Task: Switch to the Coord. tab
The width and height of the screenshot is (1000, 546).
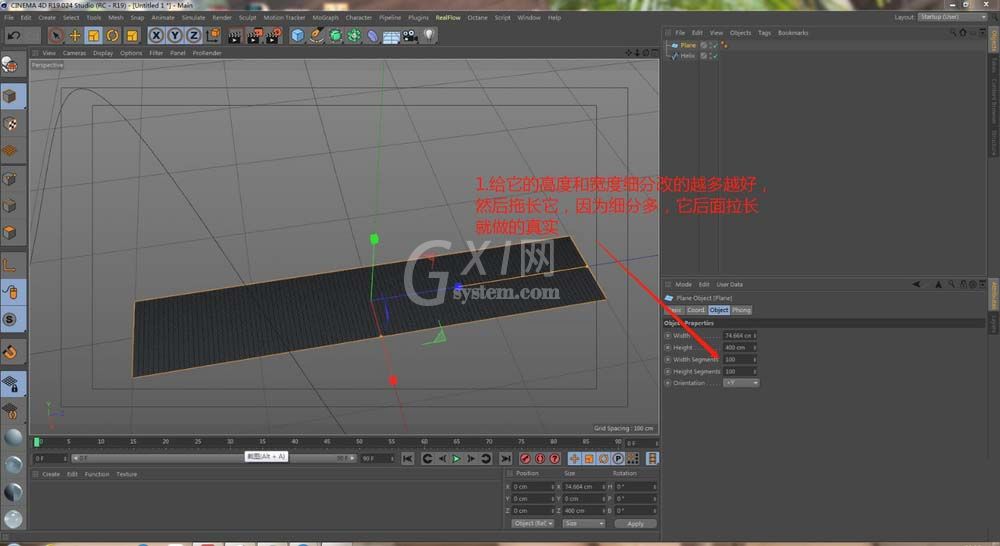Action: point(696,310)
